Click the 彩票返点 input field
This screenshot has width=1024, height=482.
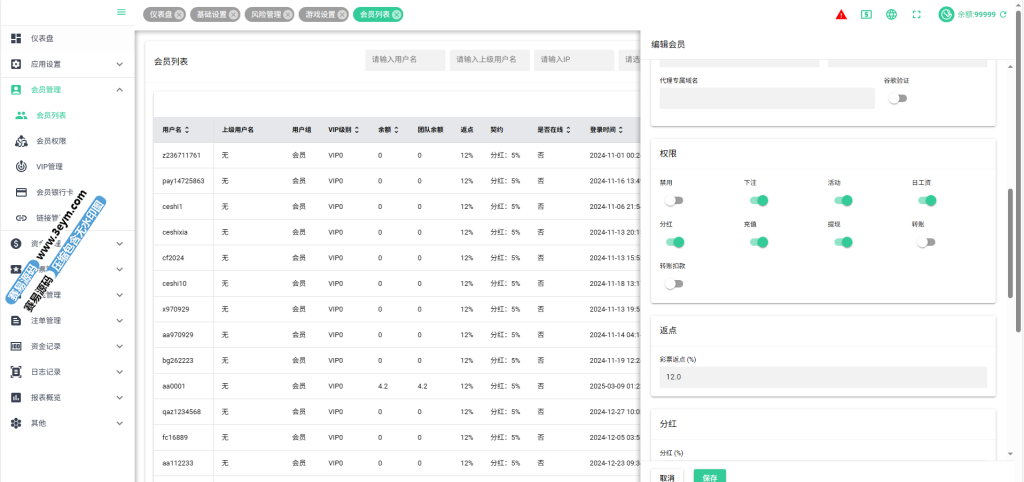[x=822, y=377]
